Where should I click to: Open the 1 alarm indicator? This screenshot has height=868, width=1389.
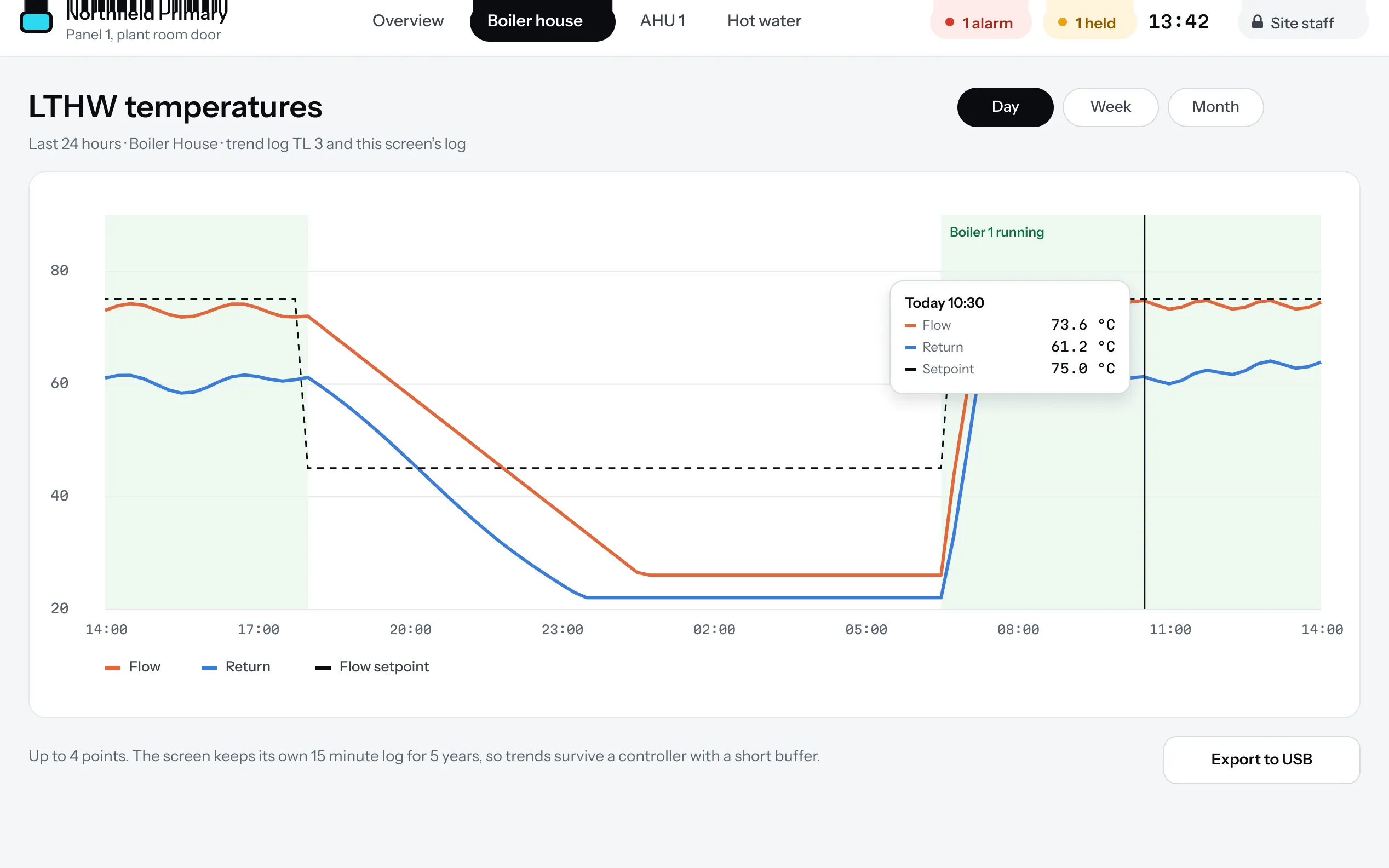click(980, 21)
